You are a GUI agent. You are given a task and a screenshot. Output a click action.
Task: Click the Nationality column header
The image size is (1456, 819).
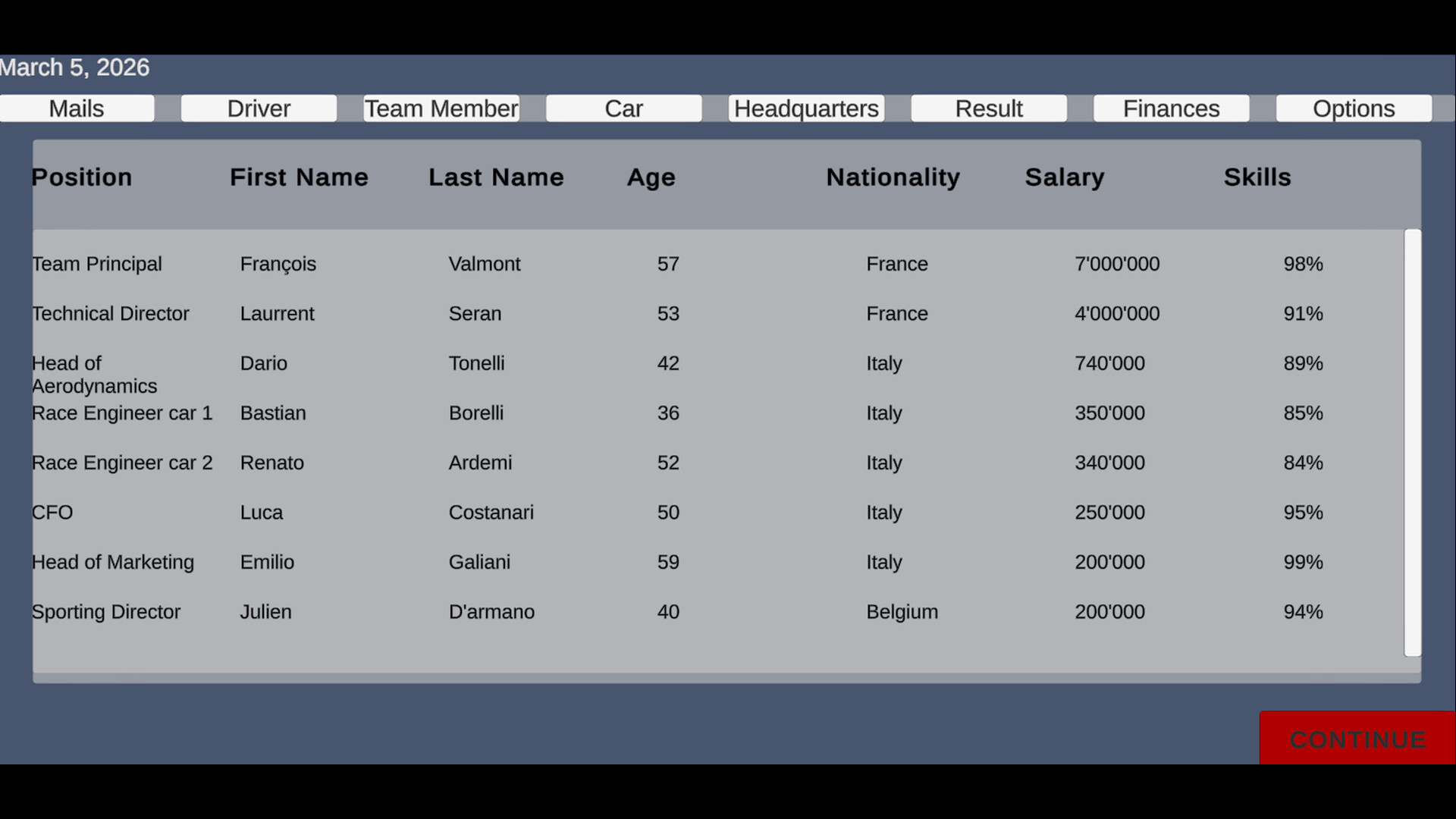tap(893, 177)
